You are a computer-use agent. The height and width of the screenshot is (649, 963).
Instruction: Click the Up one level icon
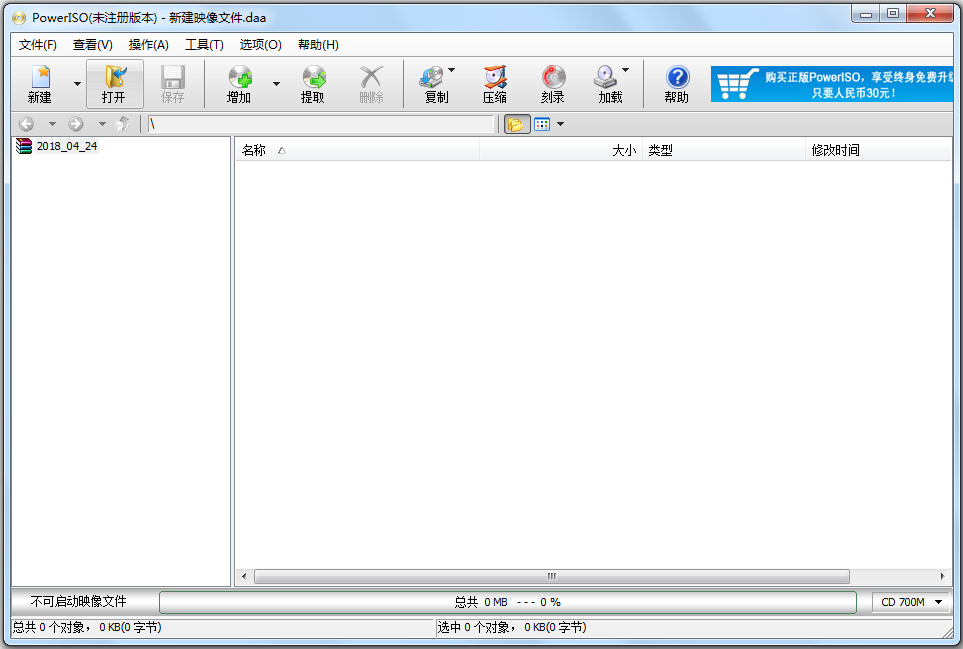click(123, 124)
